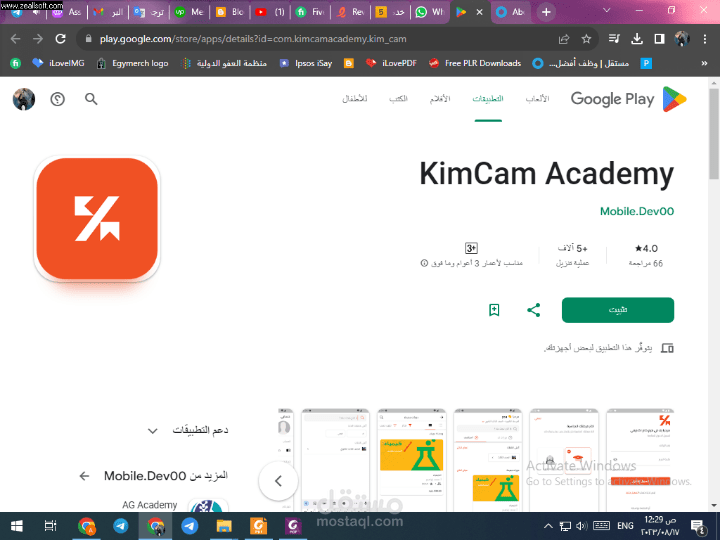Open the iLoveIMG bookmark

pyautogui.click(x=58, y=63)
